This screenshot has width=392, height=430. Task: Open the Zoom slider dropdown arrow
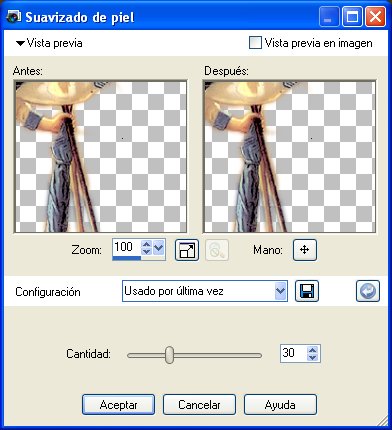click(159, 248)
